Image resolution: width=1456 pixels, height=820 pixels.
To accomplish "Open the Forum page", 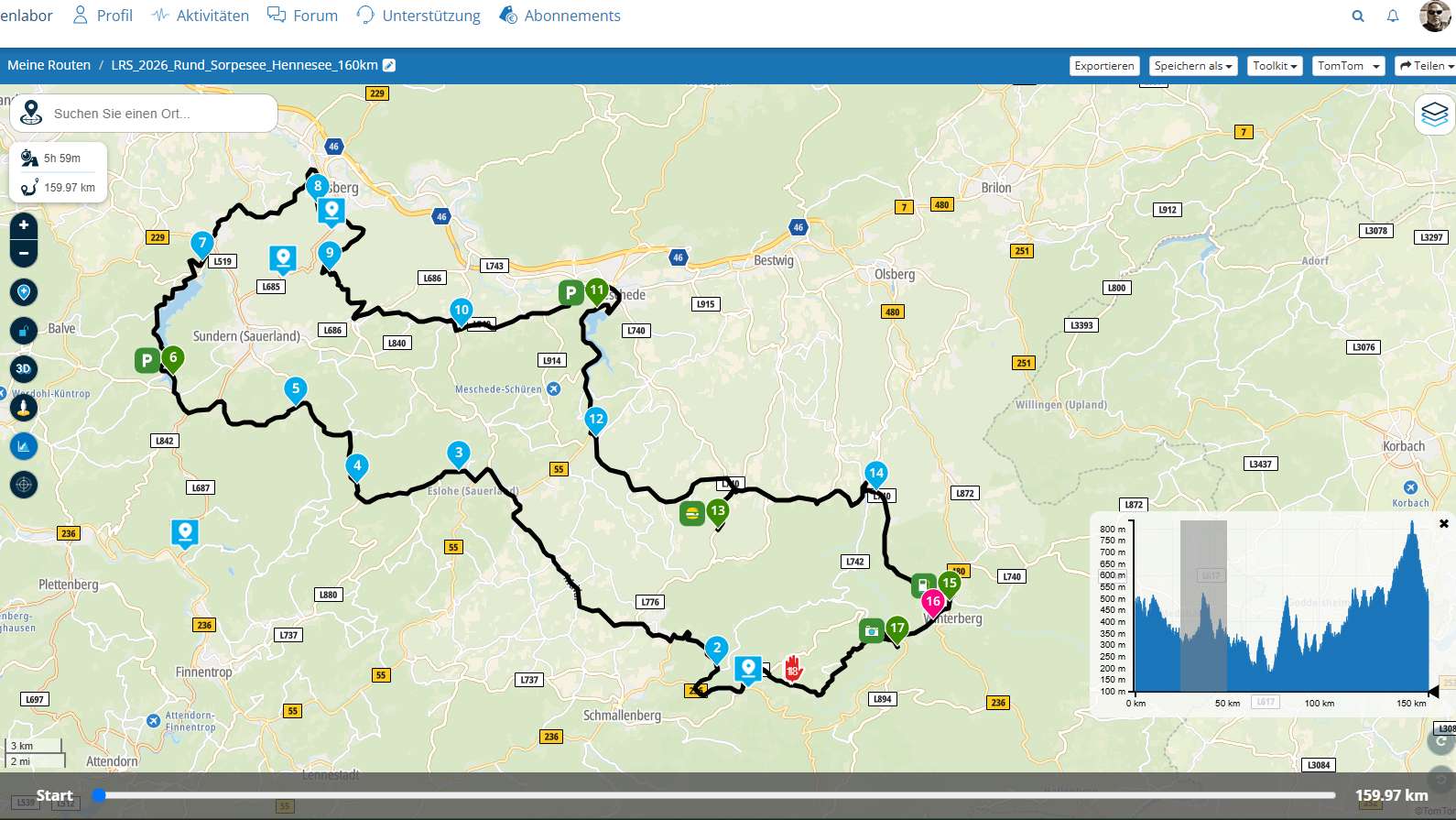I will click(303, 16).
